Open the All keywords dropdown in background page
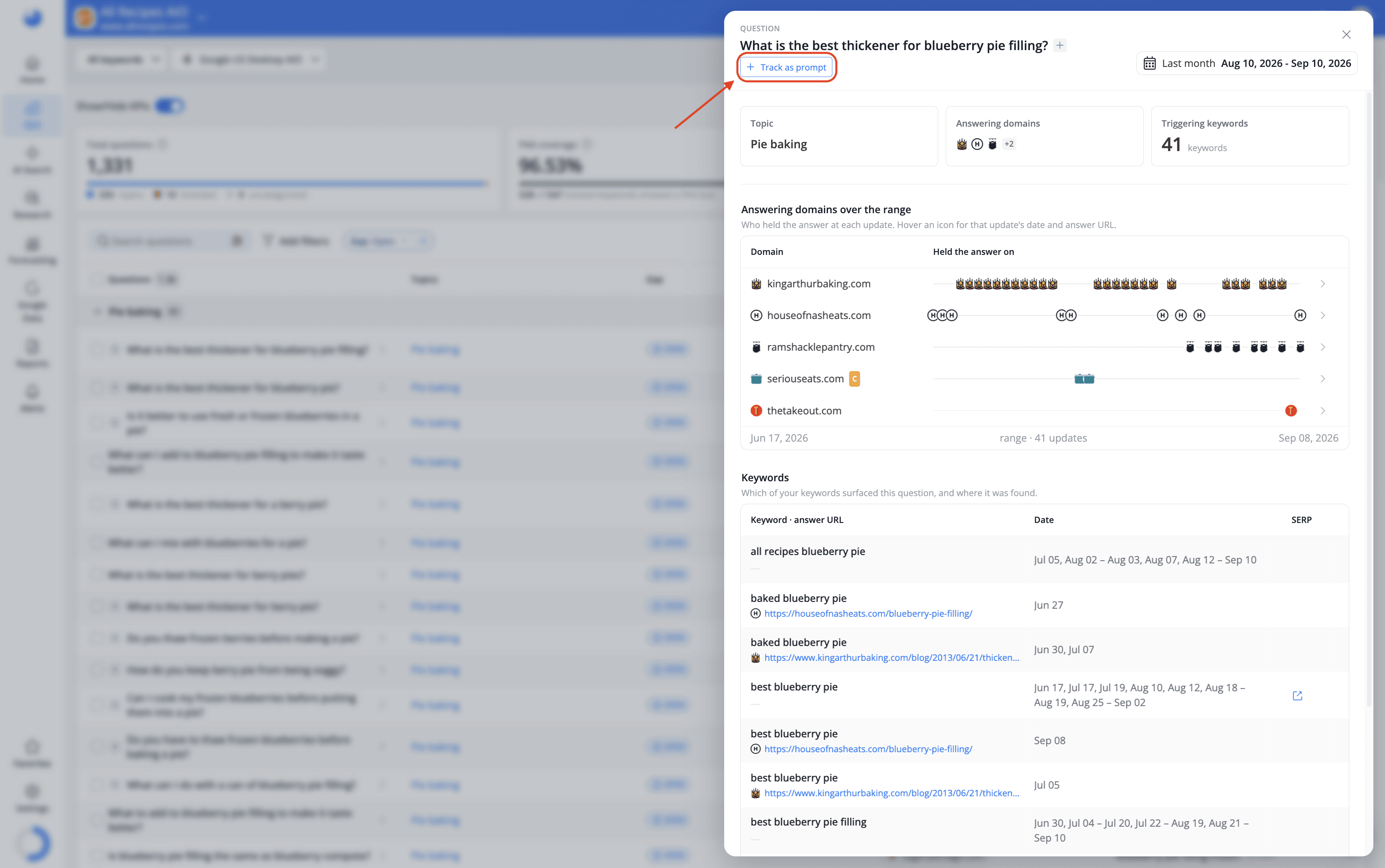The width and height of the screenshot is (1385, 868). [x=122, y=60]
